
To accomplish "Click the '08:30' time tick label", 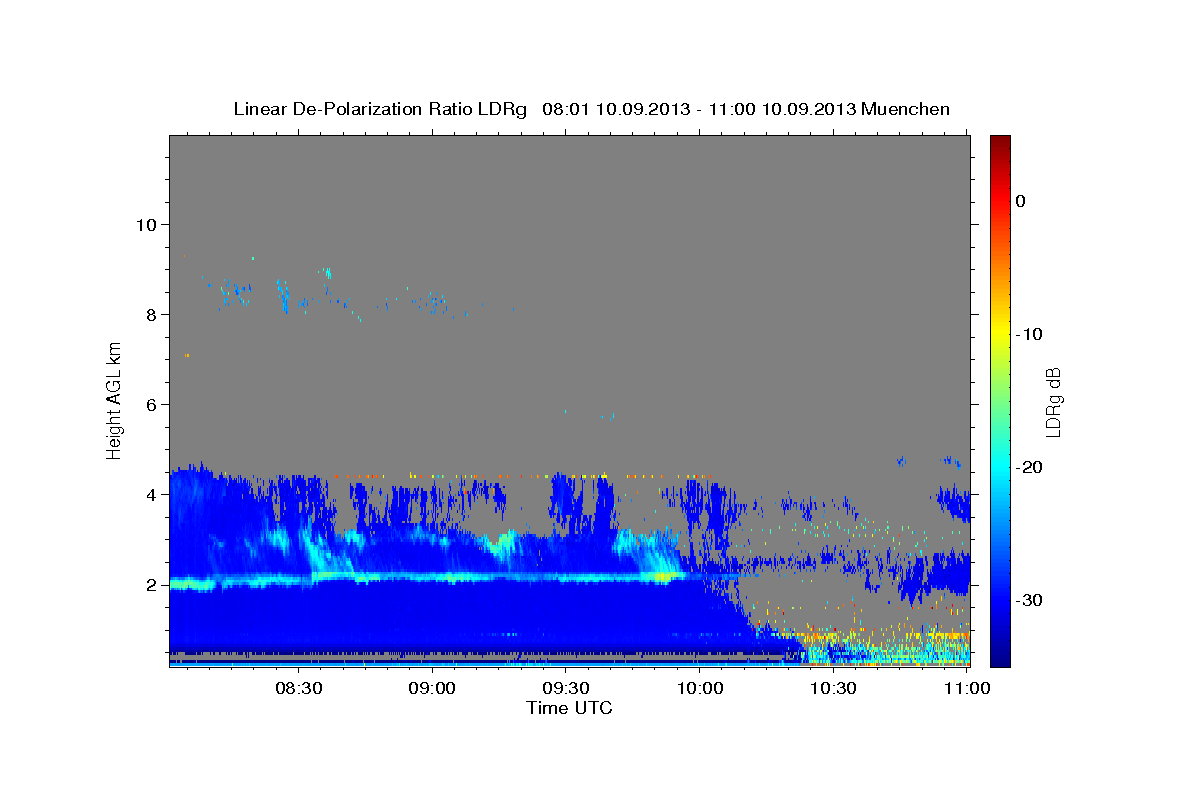I will click(298, 689).
